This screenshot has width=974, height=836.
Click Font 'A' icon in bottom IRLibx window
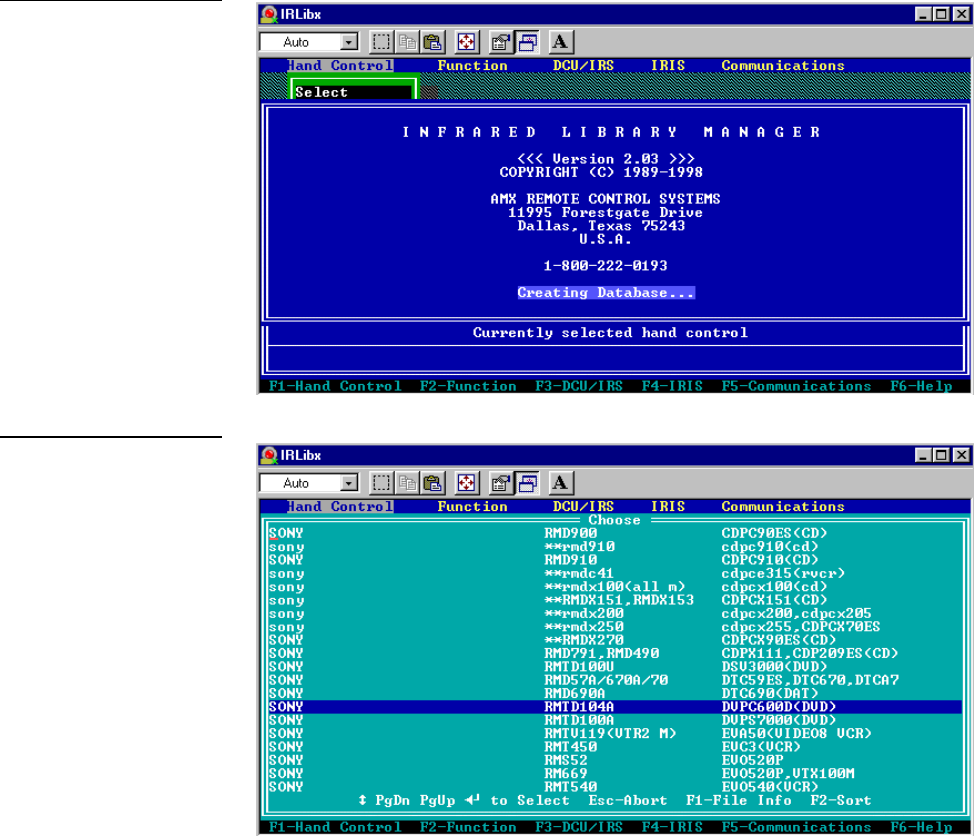(x=560, y=483)
